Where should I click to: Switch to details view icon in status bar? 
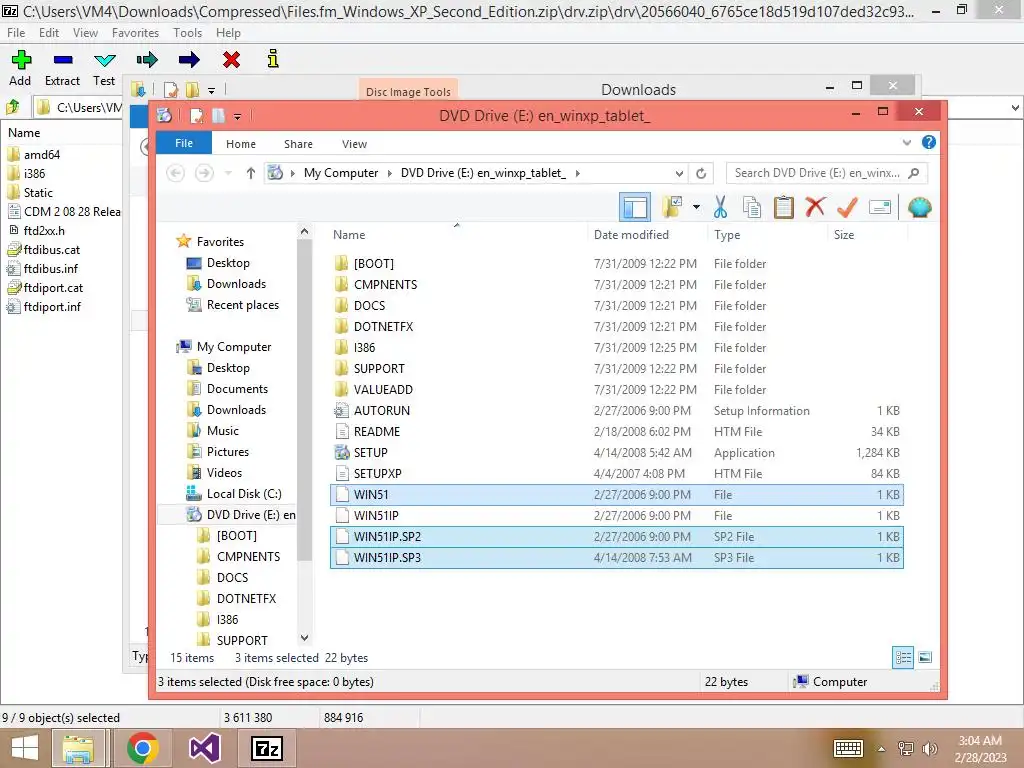(903, 657)
